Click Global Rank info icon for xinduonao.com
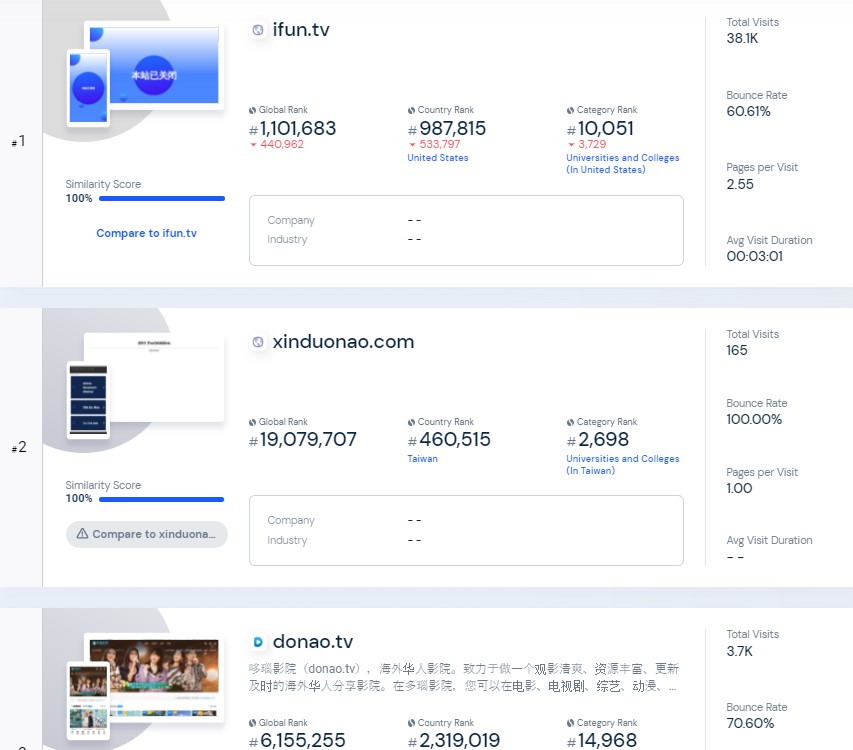 (252, 422)
